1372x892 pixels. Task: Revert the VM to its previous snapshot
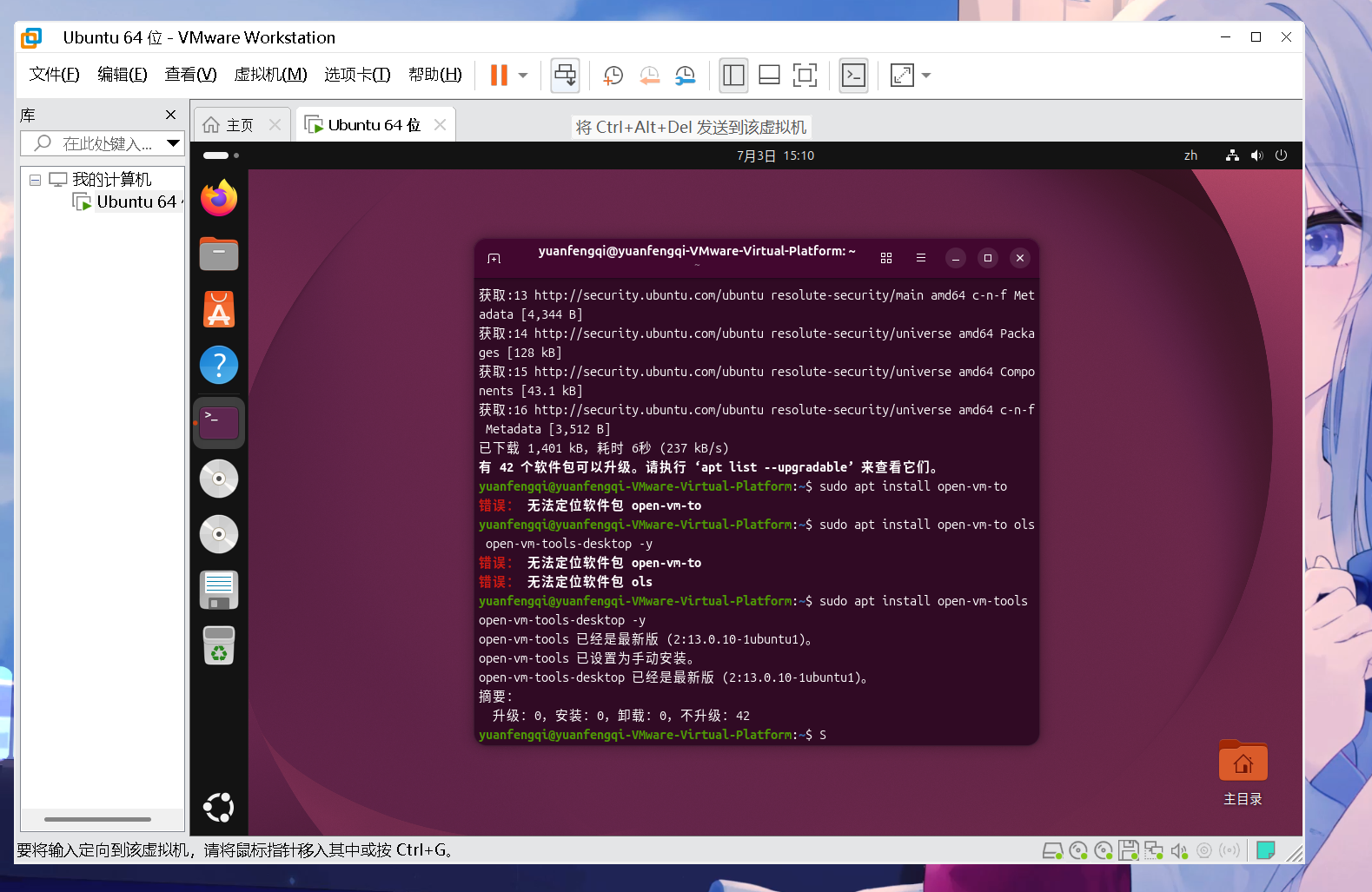pyautogui.click(x=649, y=76)
